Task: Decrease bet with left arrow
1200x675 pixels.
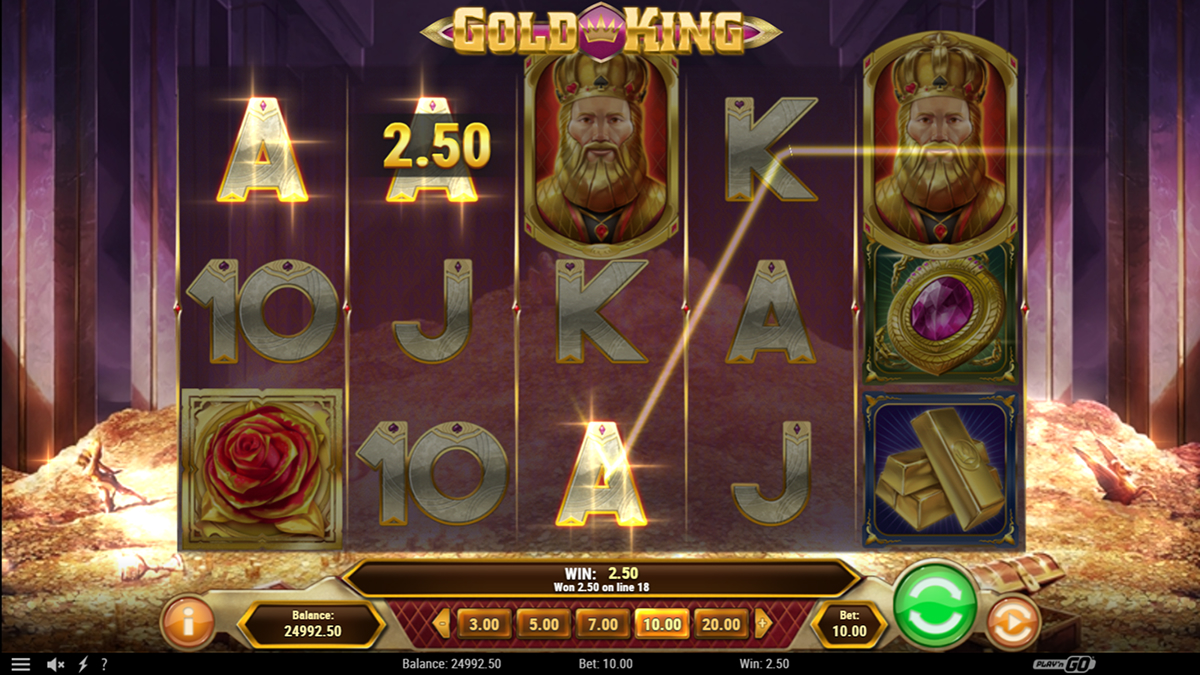Action: (442, 624)
